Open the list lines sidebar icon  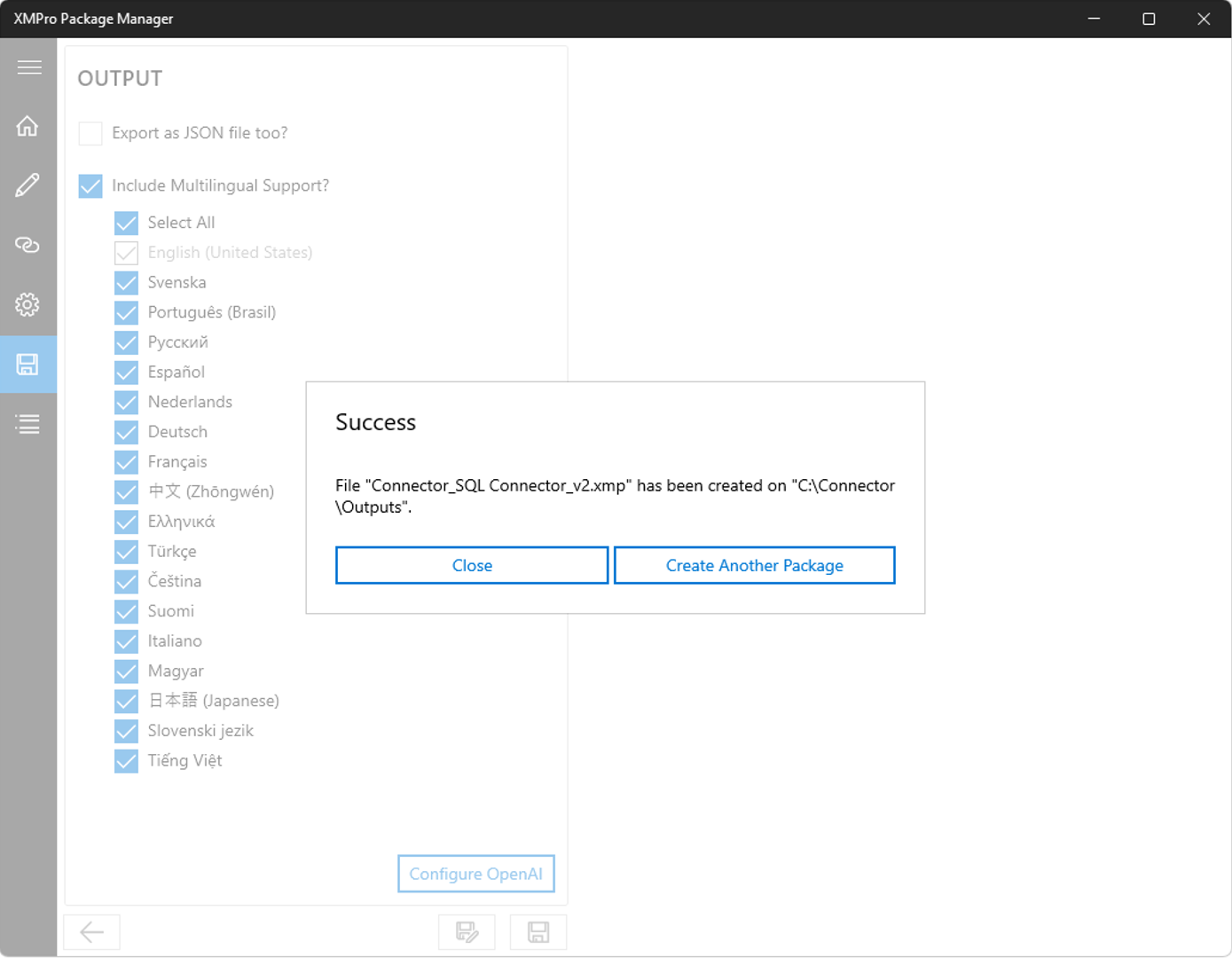point(27,425)
